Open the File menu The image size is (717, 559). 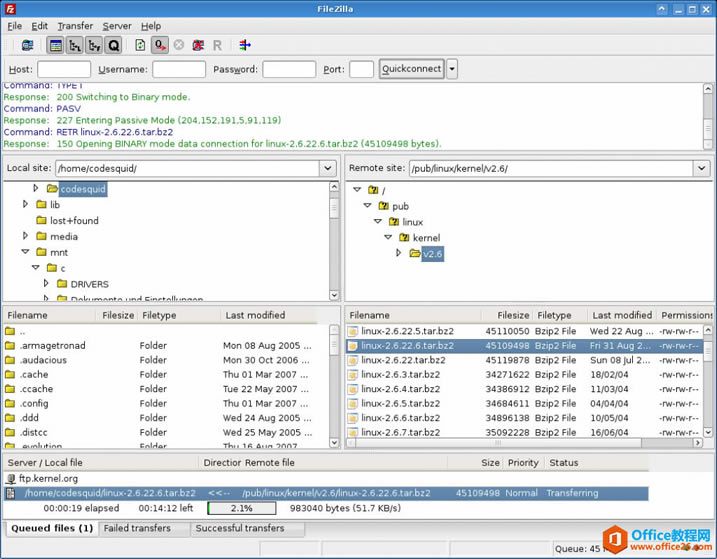coord(15,26)
